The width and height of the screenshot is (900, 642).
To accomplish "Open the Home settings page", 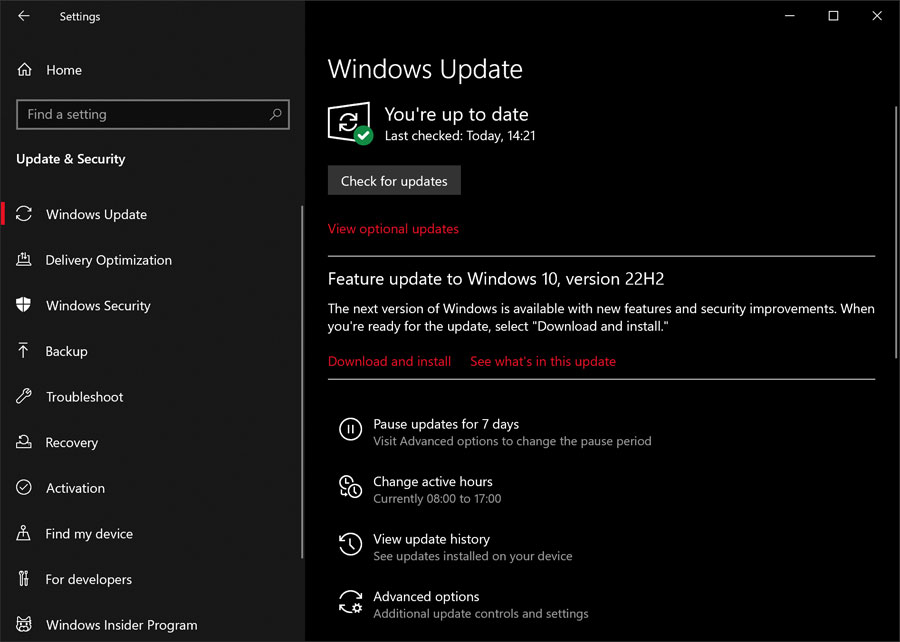I will (x=64, y=70).
